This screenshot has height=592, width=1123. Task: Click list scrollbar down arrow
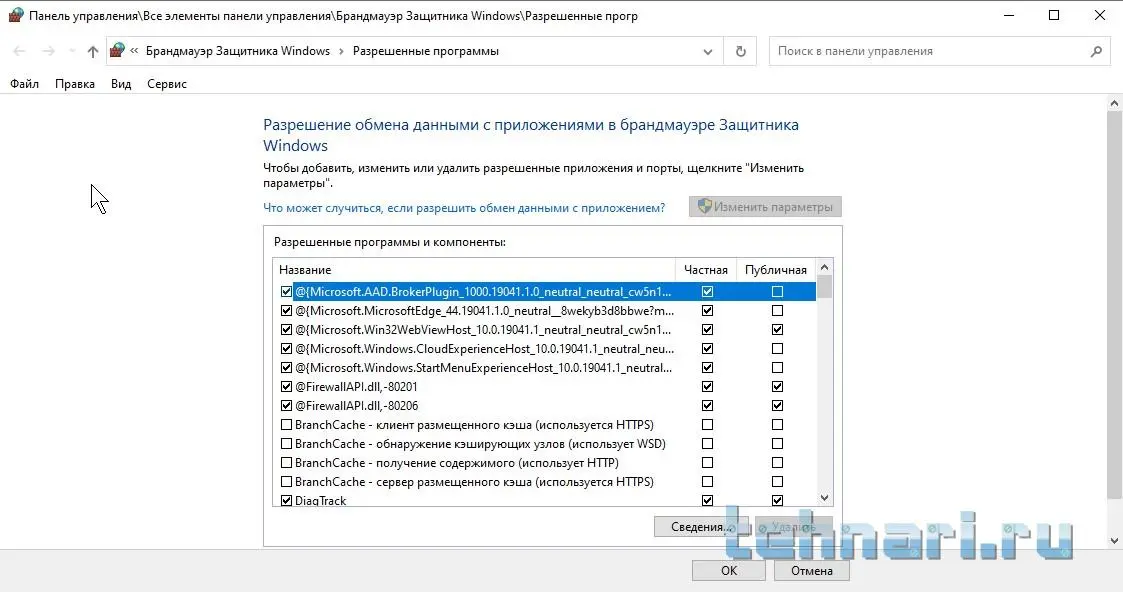click(x=824, y=498)
